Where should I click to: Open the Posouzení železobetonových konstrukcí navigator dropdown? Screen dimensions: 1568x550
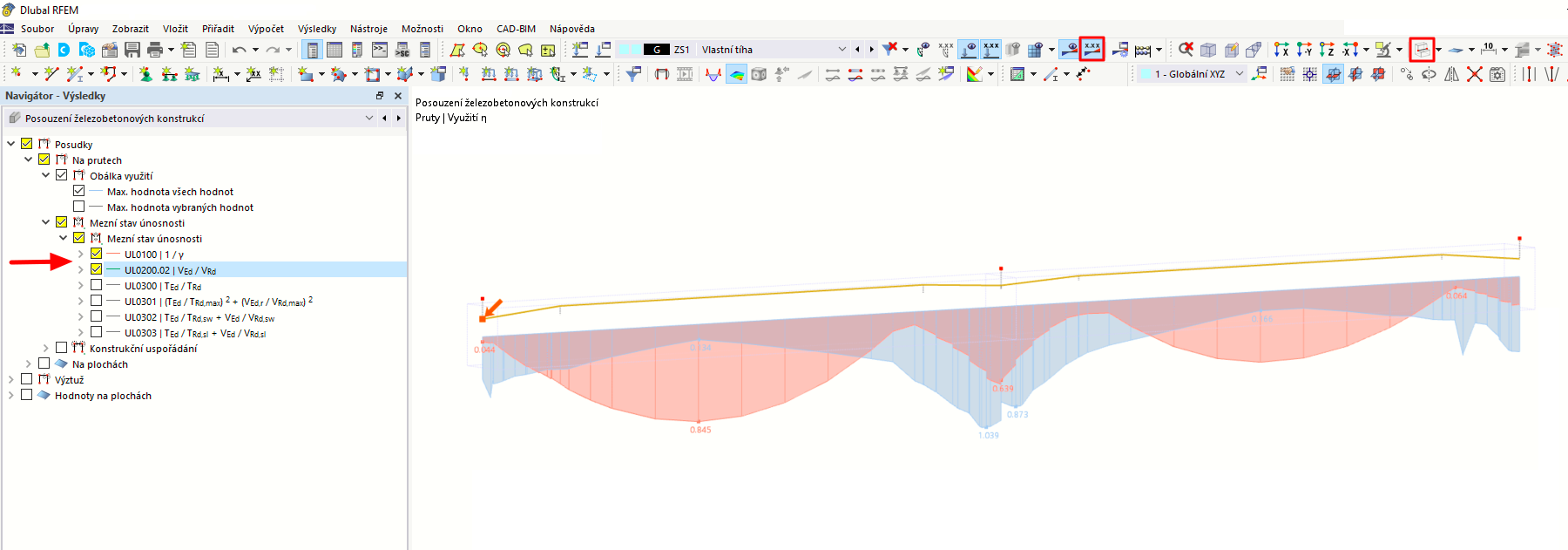point(369,118)
